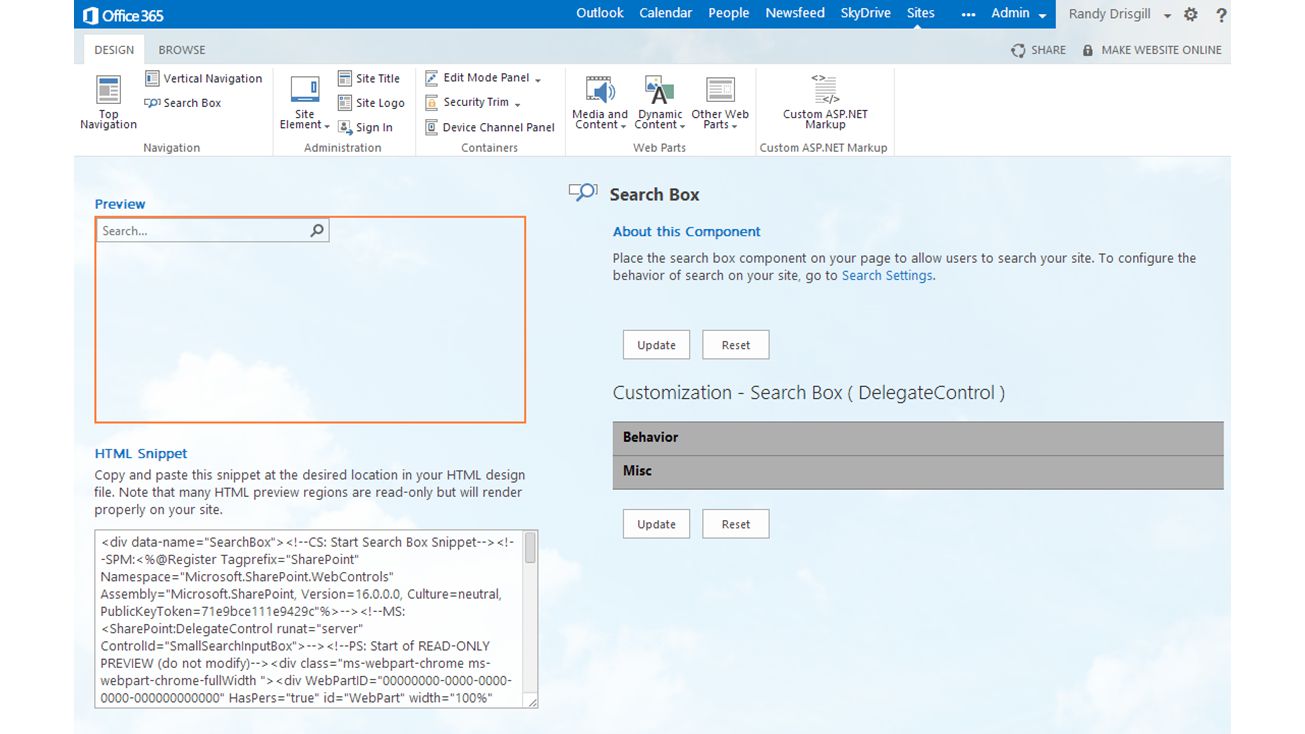The image size is (1305, 734).
Task: Open Calendar from the top bar
Action: pos(666,13)
